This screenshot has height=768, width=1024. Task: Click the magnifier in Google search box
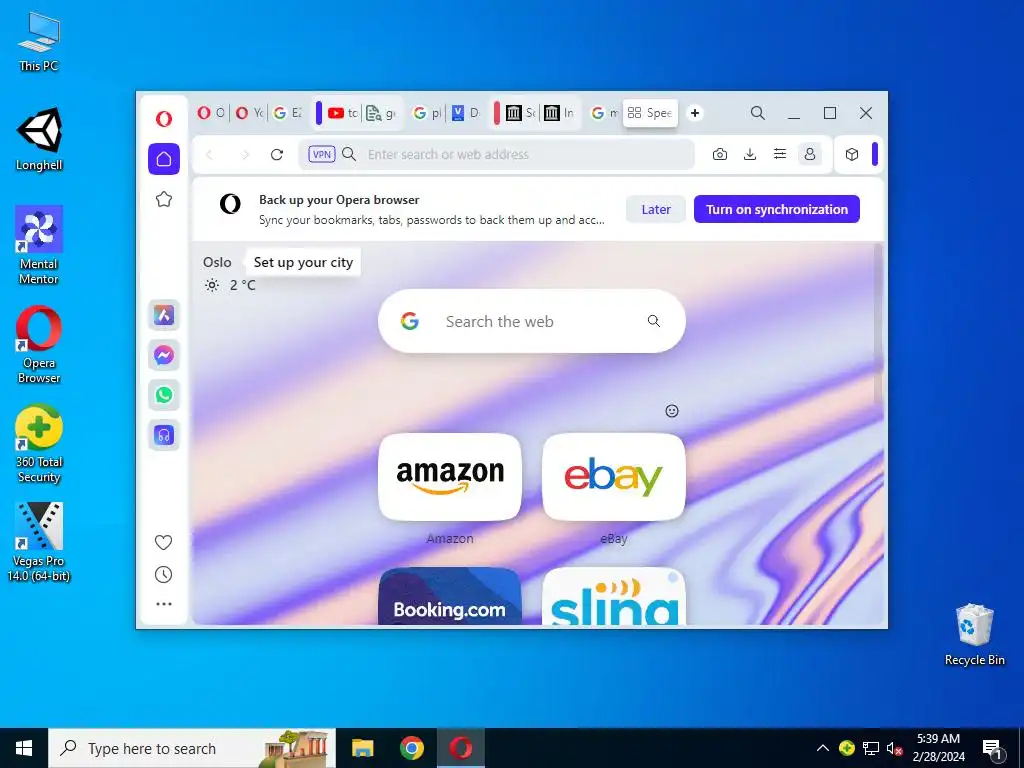[x=654, y=321]
